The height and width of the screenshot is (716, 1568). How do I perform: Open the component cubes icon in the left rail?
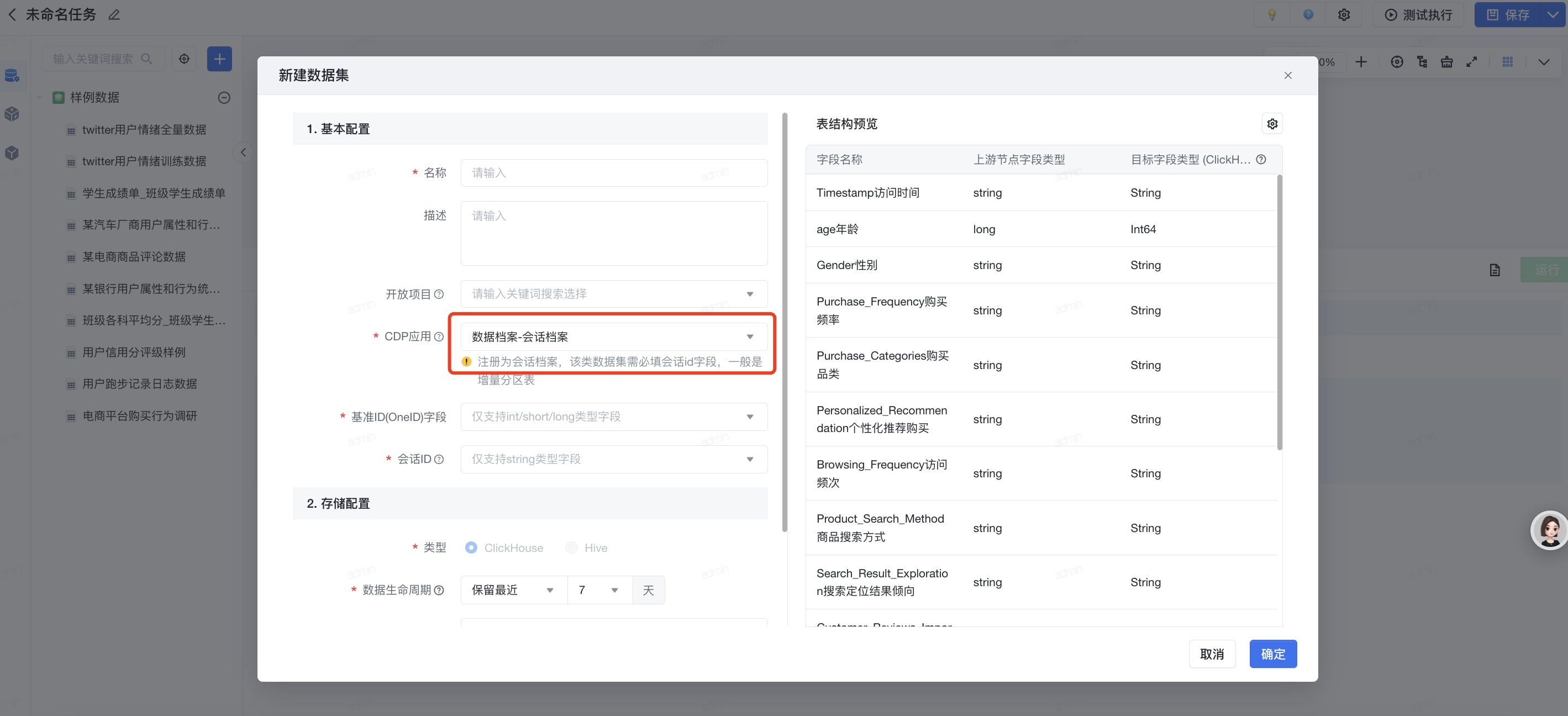[x=12, y=114]
